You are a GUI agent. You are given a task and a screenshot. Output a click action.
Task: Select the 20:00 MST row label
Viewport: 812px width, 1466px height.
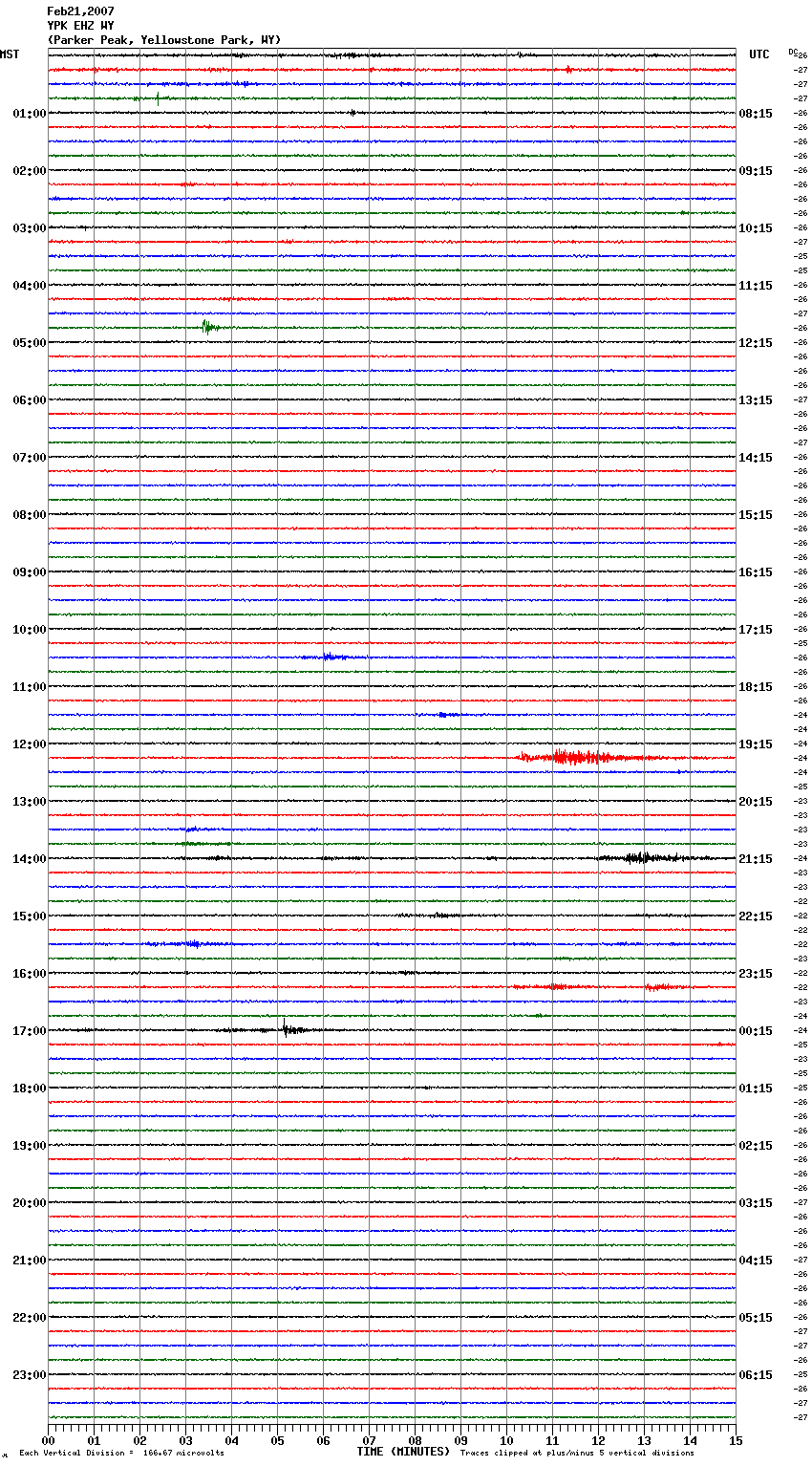tap(29, 1203)
